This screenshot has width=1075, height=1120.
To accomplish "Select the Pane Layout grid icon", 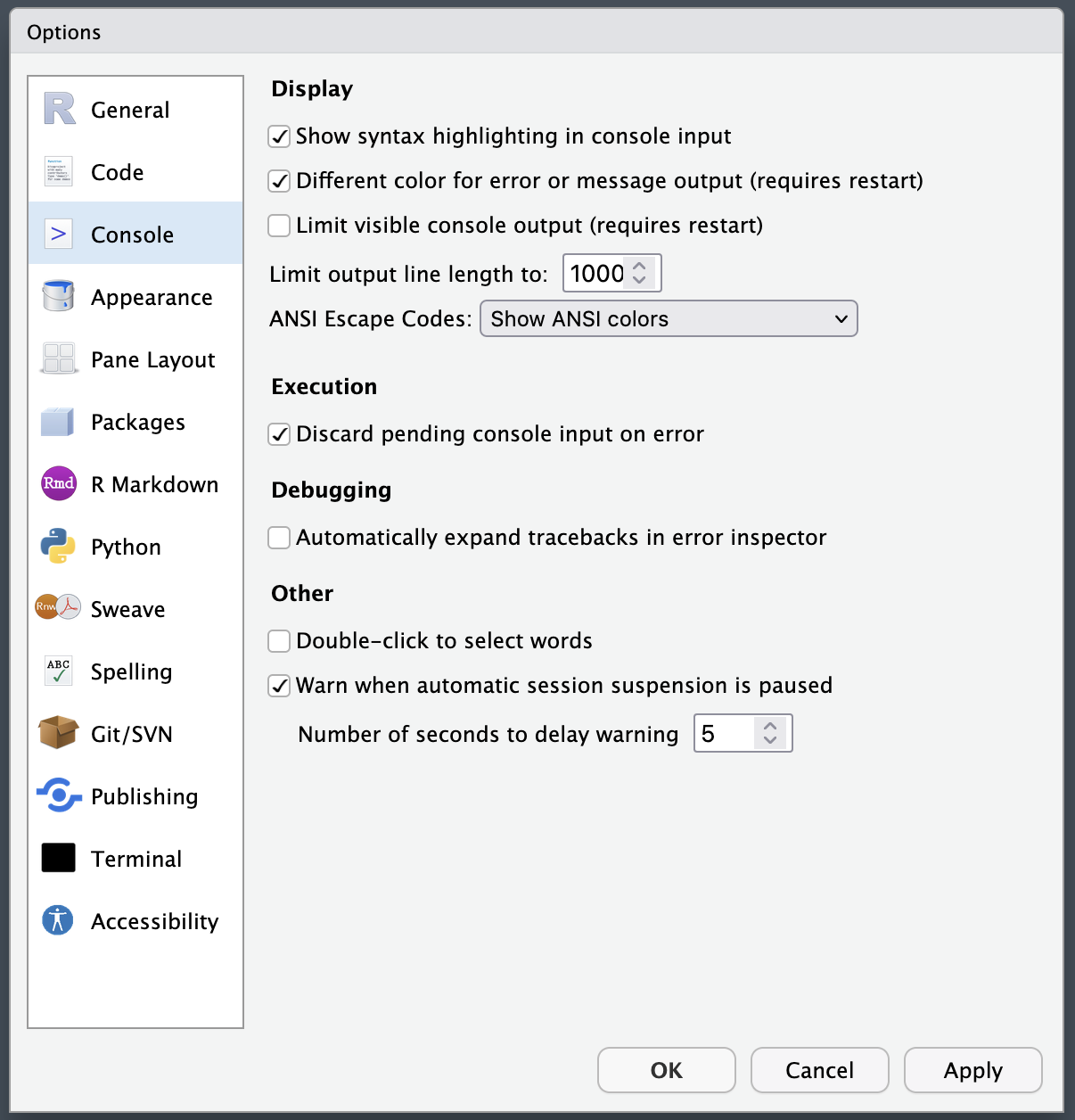I will pyautogui.click(x=59, y=359).
